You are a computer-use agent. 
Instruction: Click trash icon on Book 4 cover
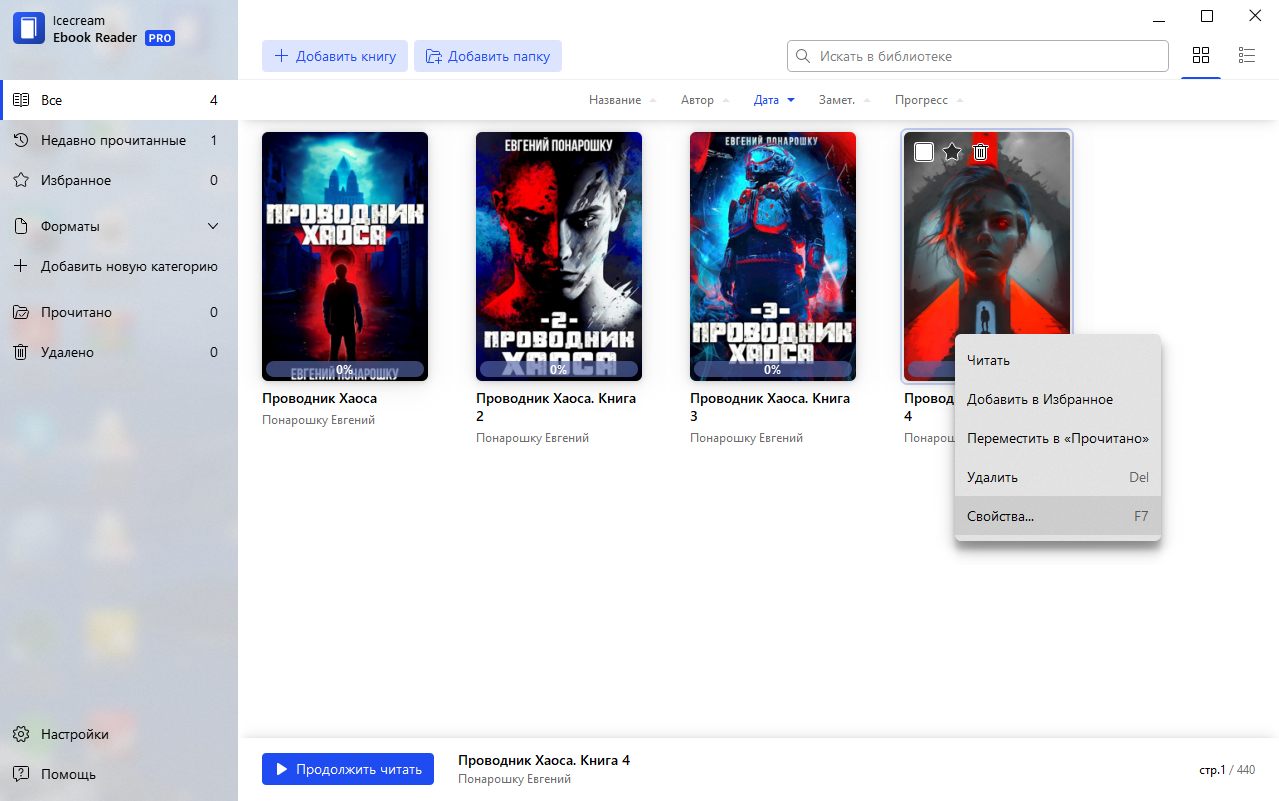[x=981, y=152]
